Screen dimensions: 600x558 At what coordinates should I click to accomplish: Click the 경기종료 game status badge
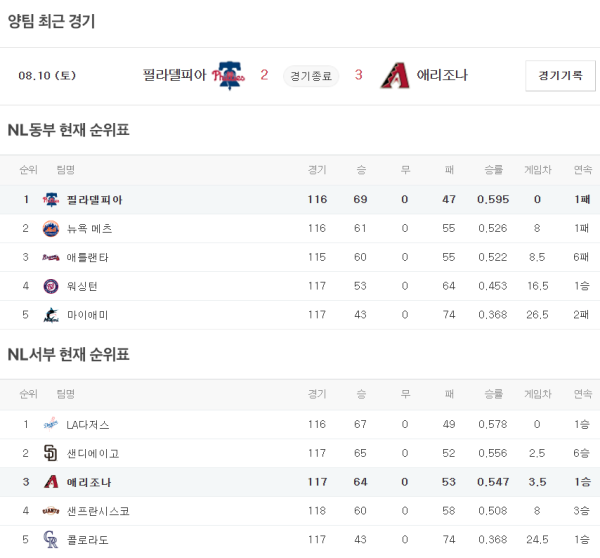[x=311, y=76]
